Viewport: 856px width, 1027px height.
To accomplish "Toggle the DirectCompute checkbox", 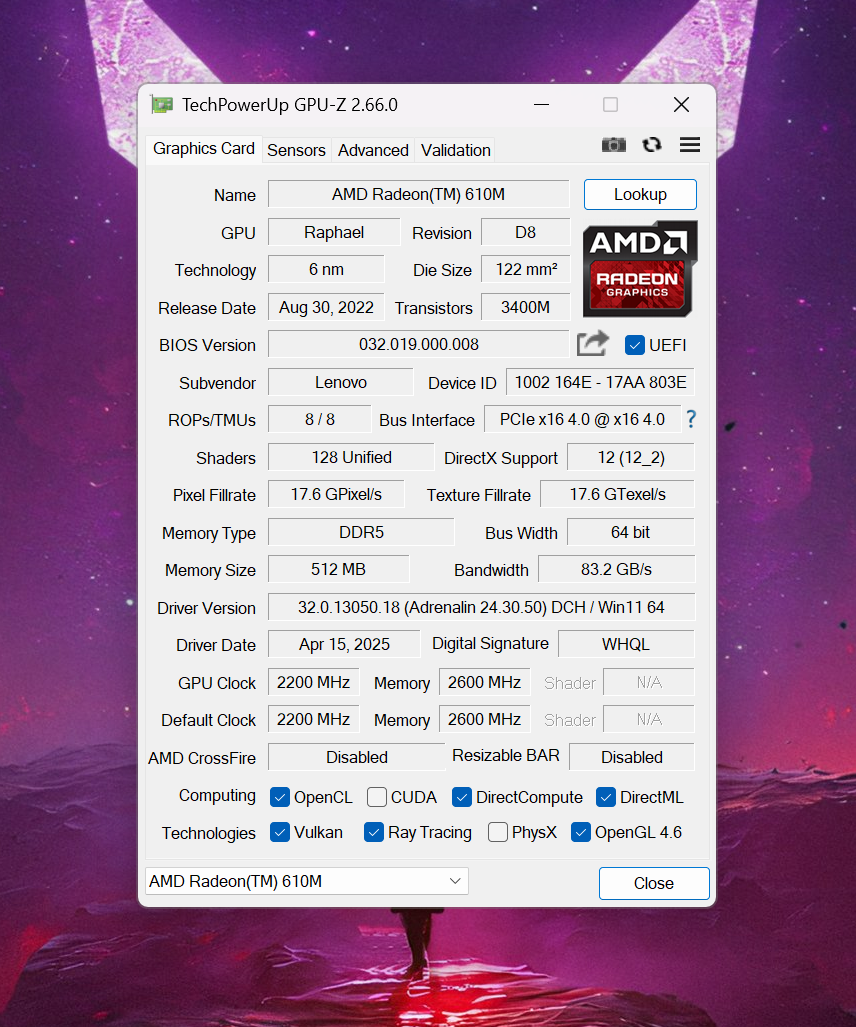I will point(462,797).
